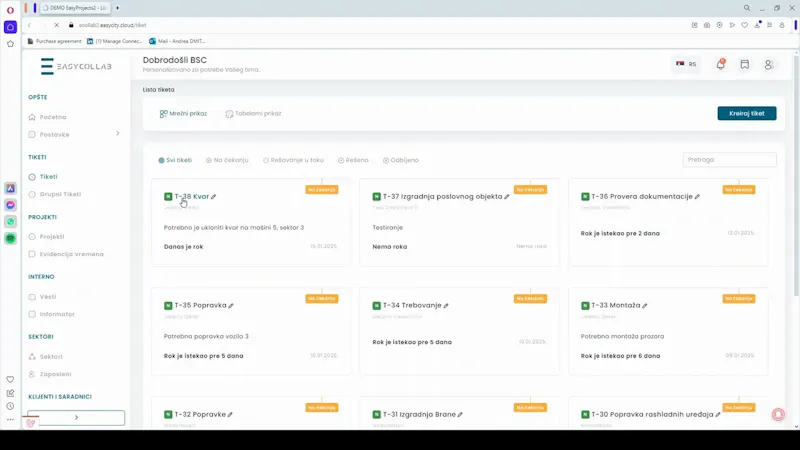Open the user profile icon
800x450 pixels.
(x=768, y=65)
